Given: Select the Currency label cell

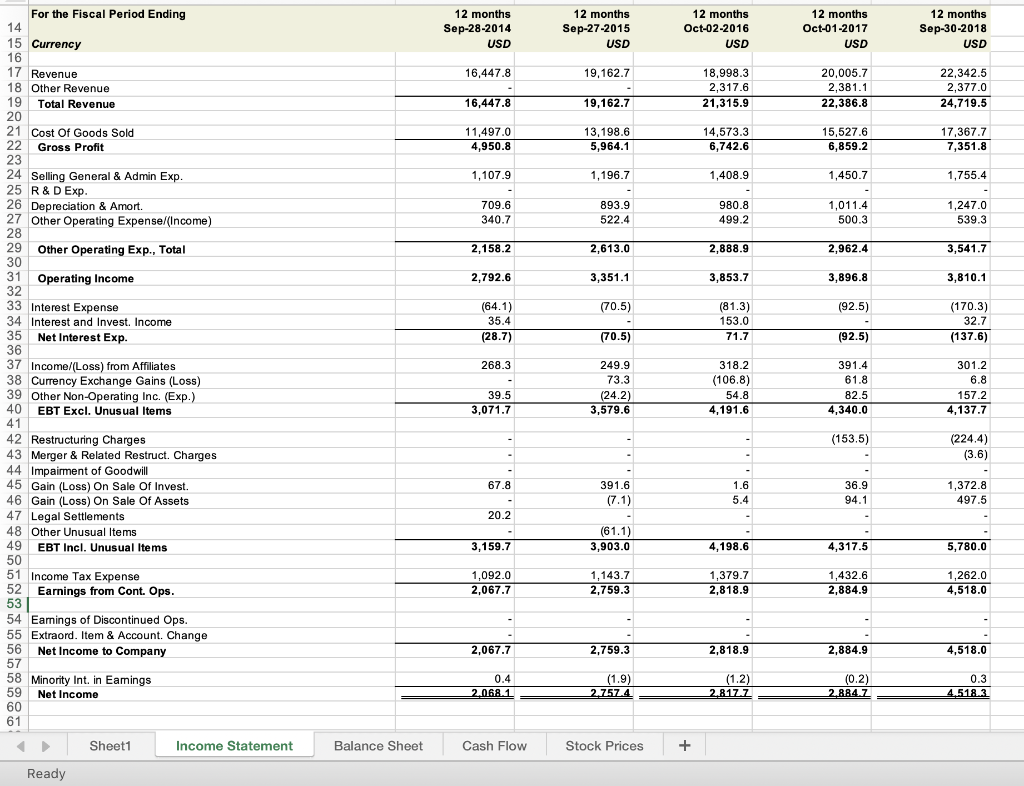Looking at the screenshot, I should tap(53, 44).
